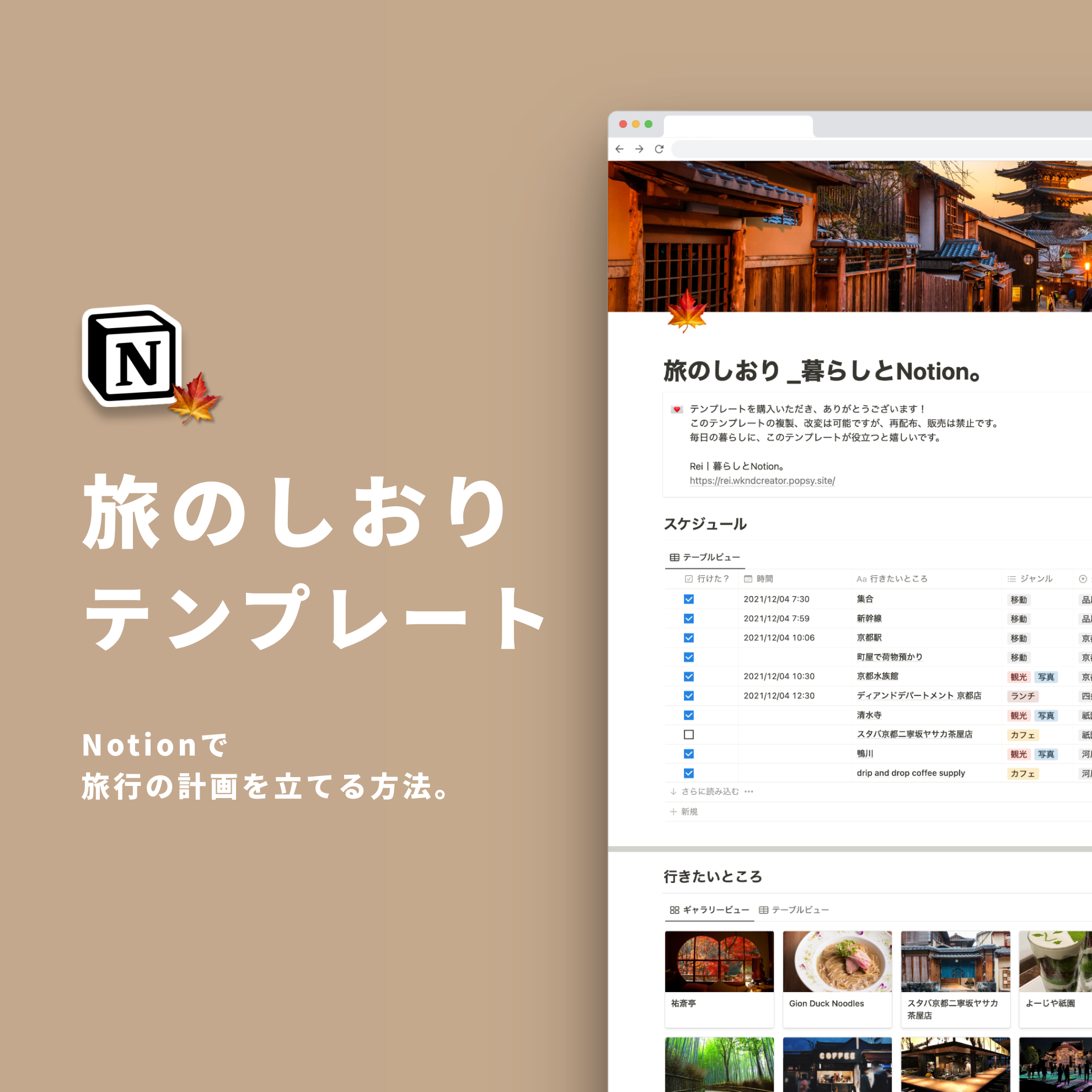
Task: Open the three-dots menu beside さらに読み込む
Action: [749, 792]
